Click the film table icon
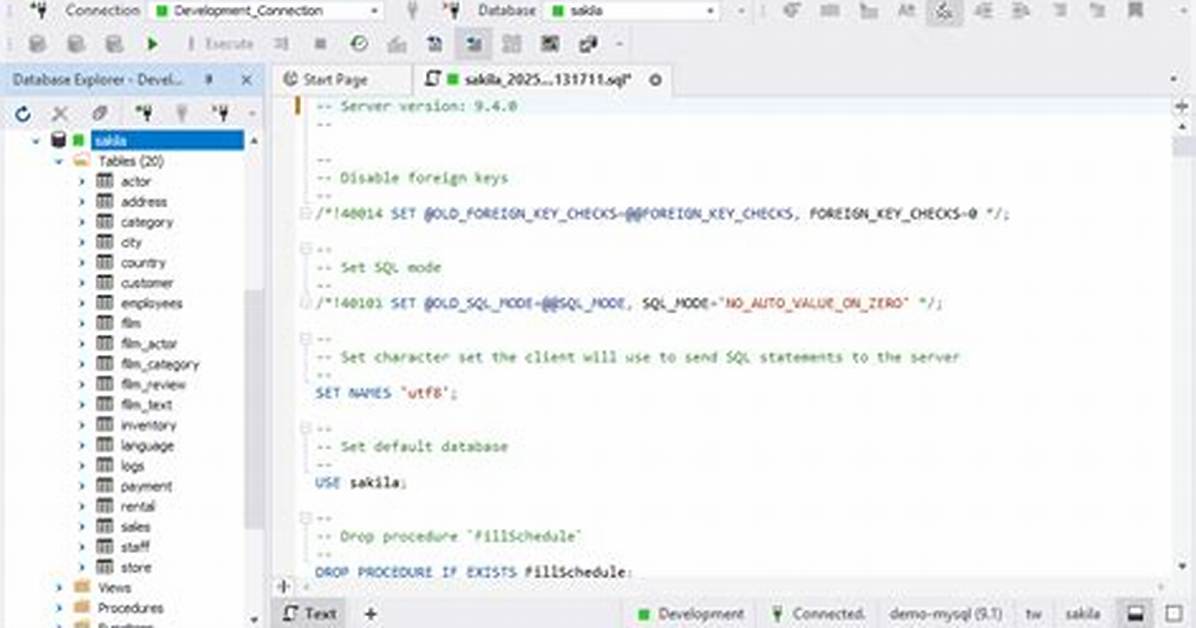The height and width of the screenshot is (628, 1196). [x=105, y=324]
